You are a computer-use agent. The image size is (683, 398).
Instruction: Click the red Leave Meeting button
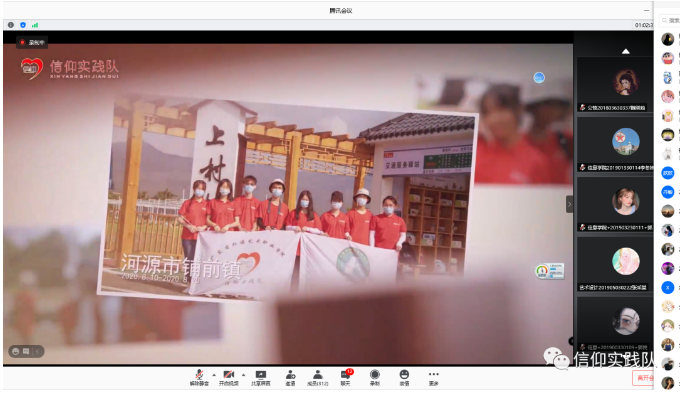tap(643, 378)
